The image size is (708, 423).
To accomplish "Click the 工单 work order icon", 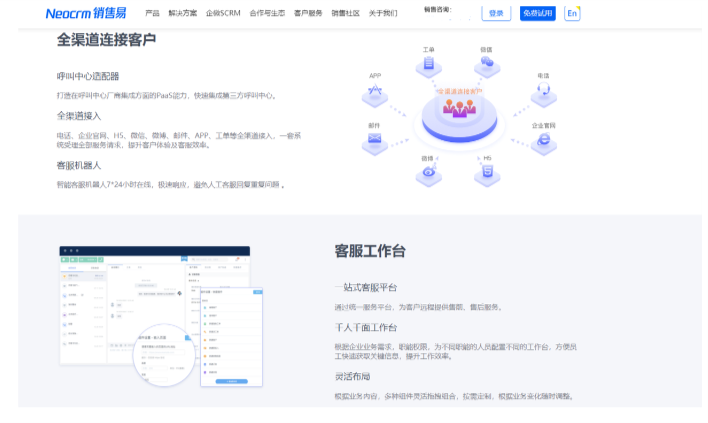I will 428,64.
